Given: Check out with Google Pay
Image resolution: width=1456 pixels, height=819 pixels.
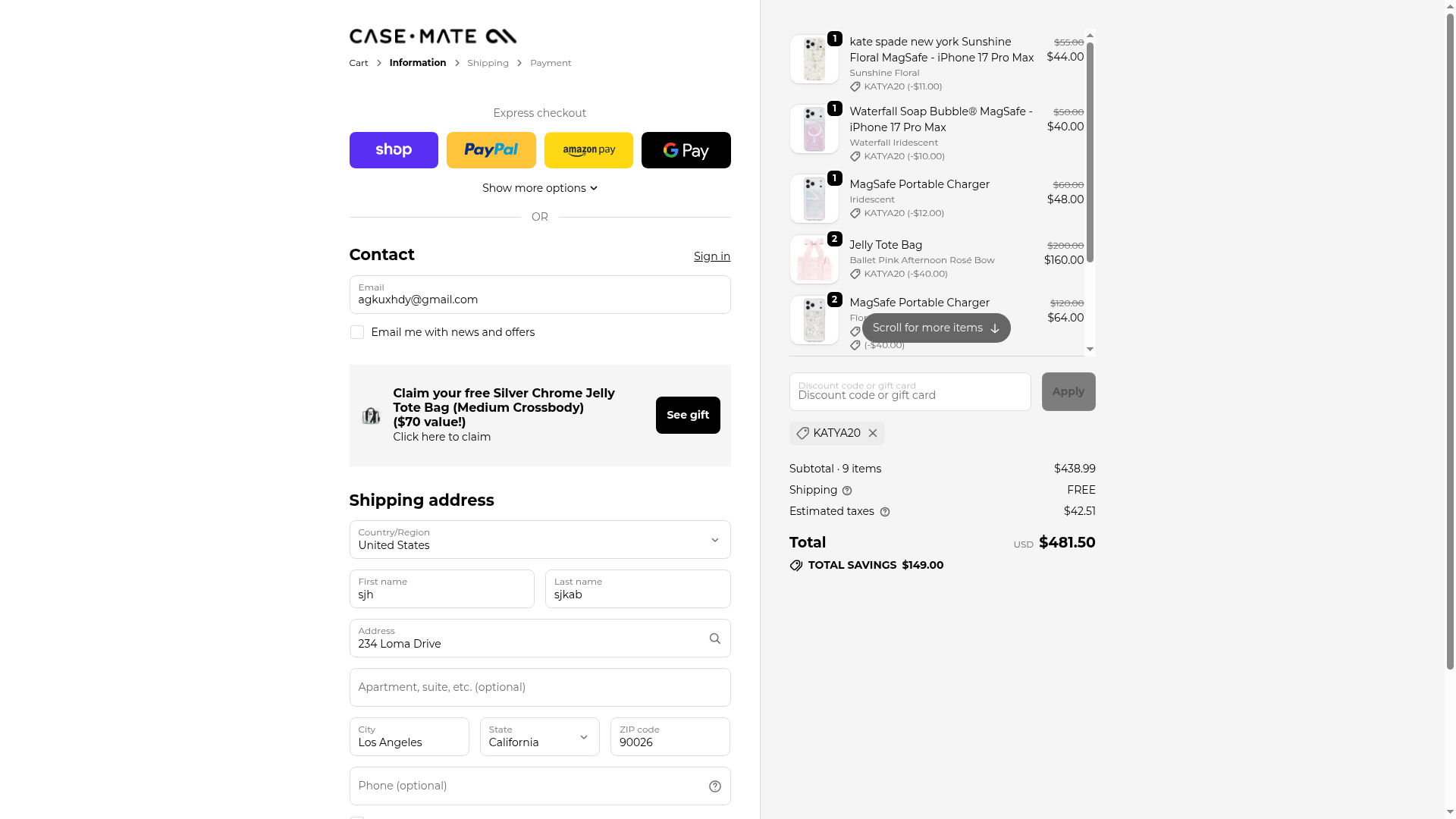Looking at the screenshot, I should (686, 150).
